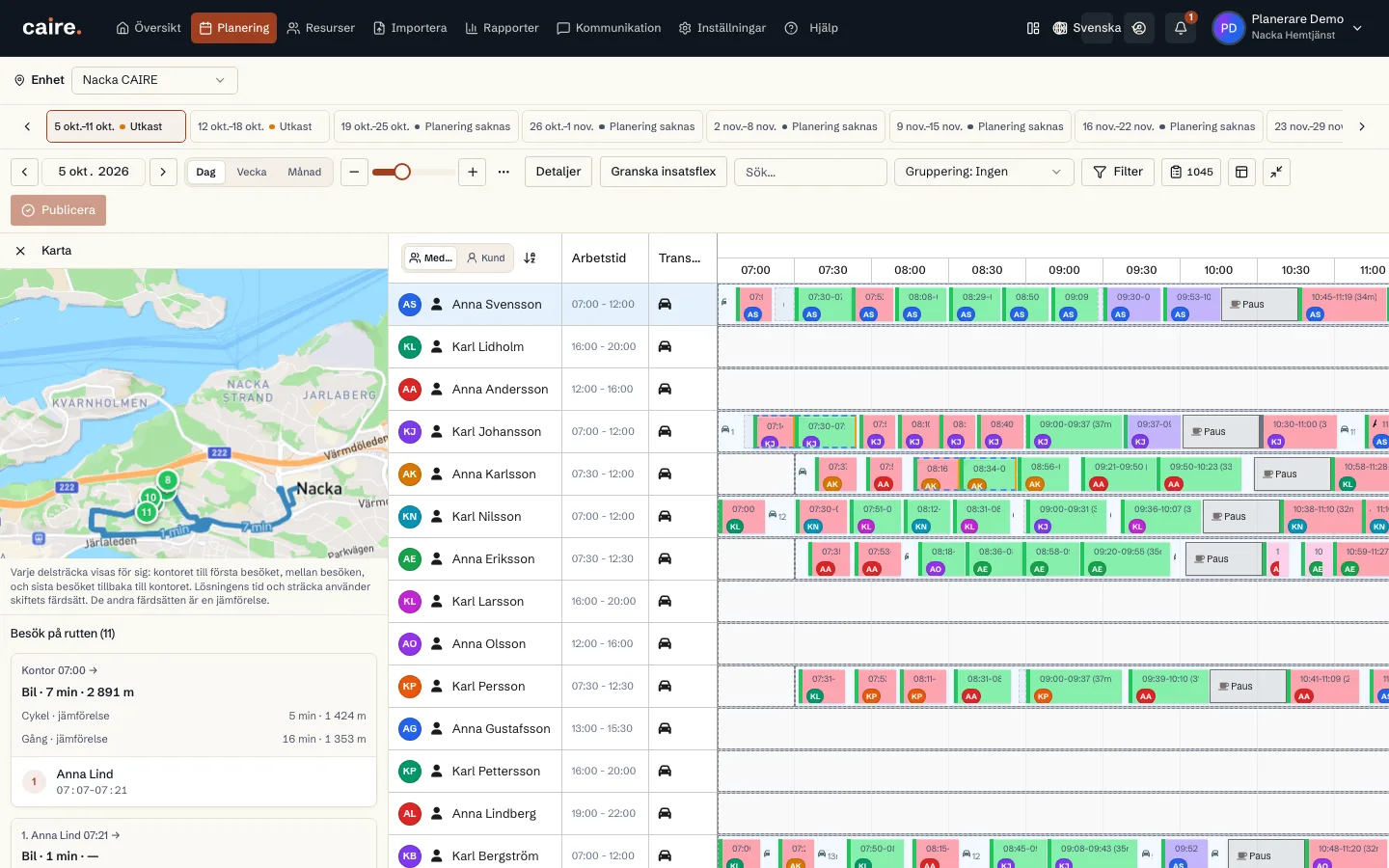Image resolution: width=1389 pixels, height=868 pixels.
Task: Click map marker number 8
Action: tap(168, 479)
